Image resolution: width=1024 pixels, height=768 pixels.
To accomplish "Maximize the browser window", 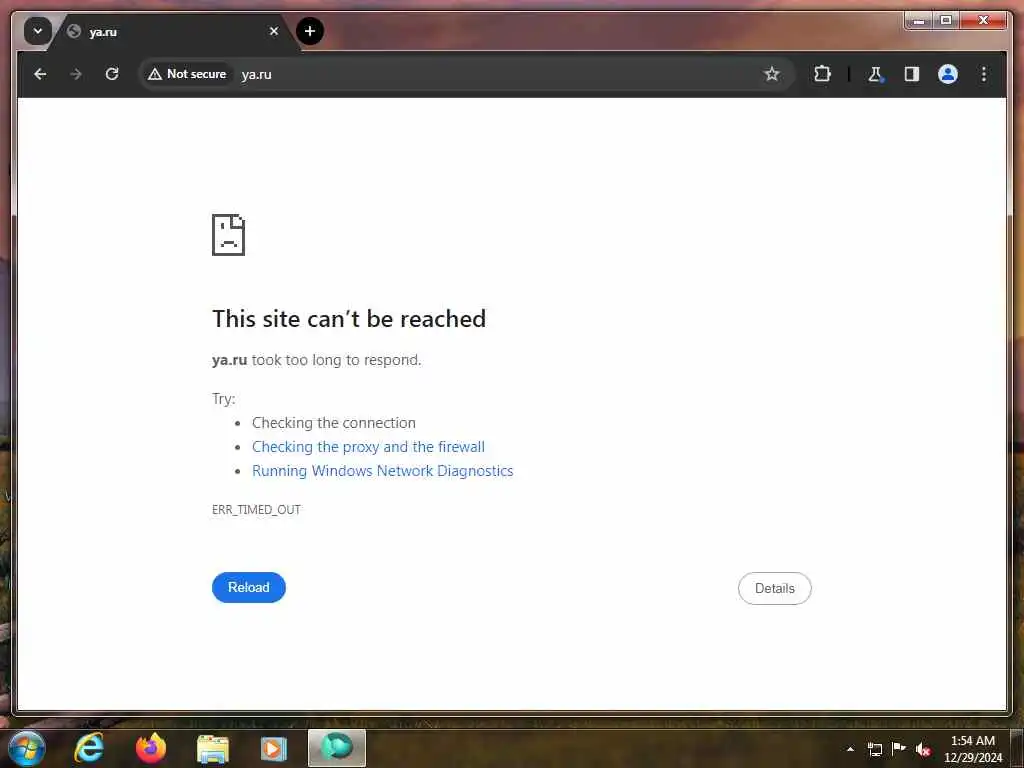I will (946, 21).
